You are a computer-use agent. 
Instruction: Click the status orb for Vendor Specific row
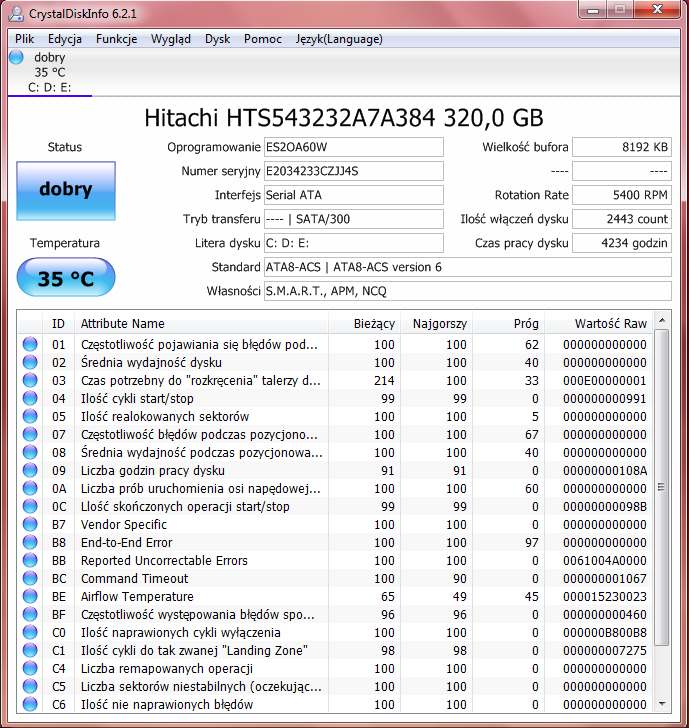point(30,524)
